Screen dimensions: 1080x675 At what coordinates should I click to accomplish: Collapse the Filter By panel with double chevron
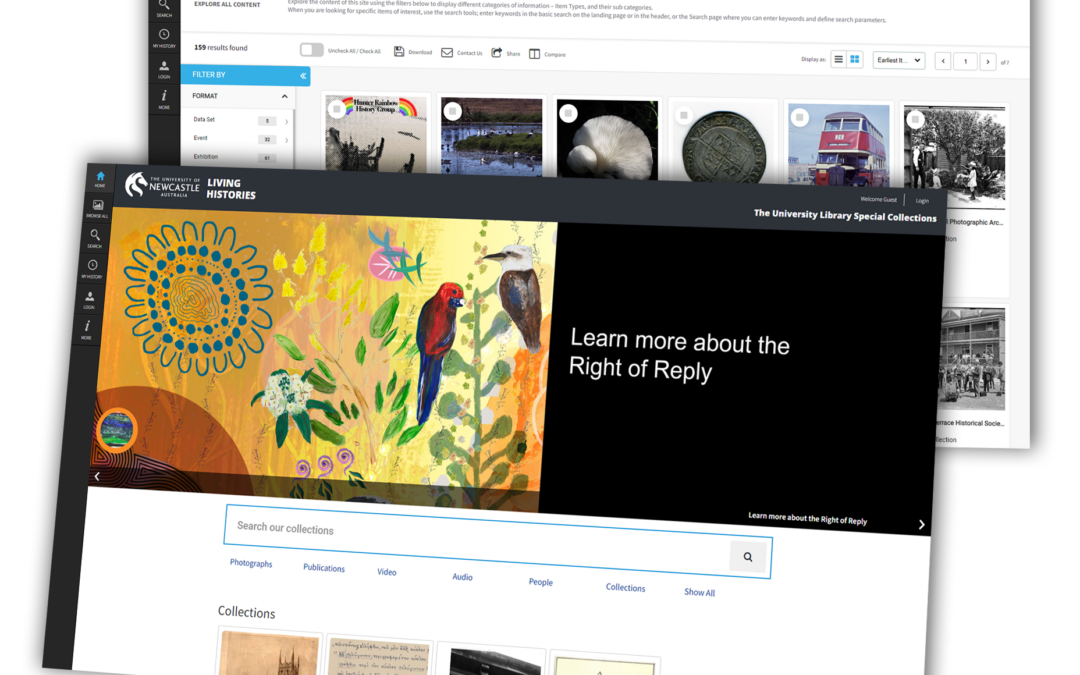coord(303,76)
